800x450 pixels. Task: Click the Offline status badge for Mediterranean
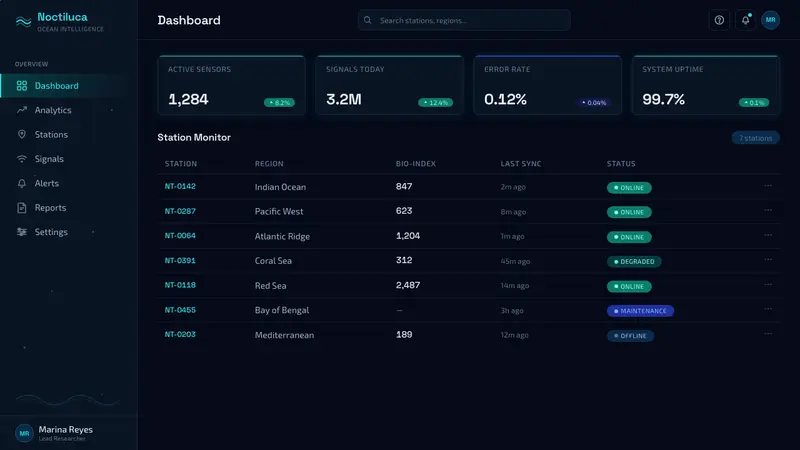point(631,336)
